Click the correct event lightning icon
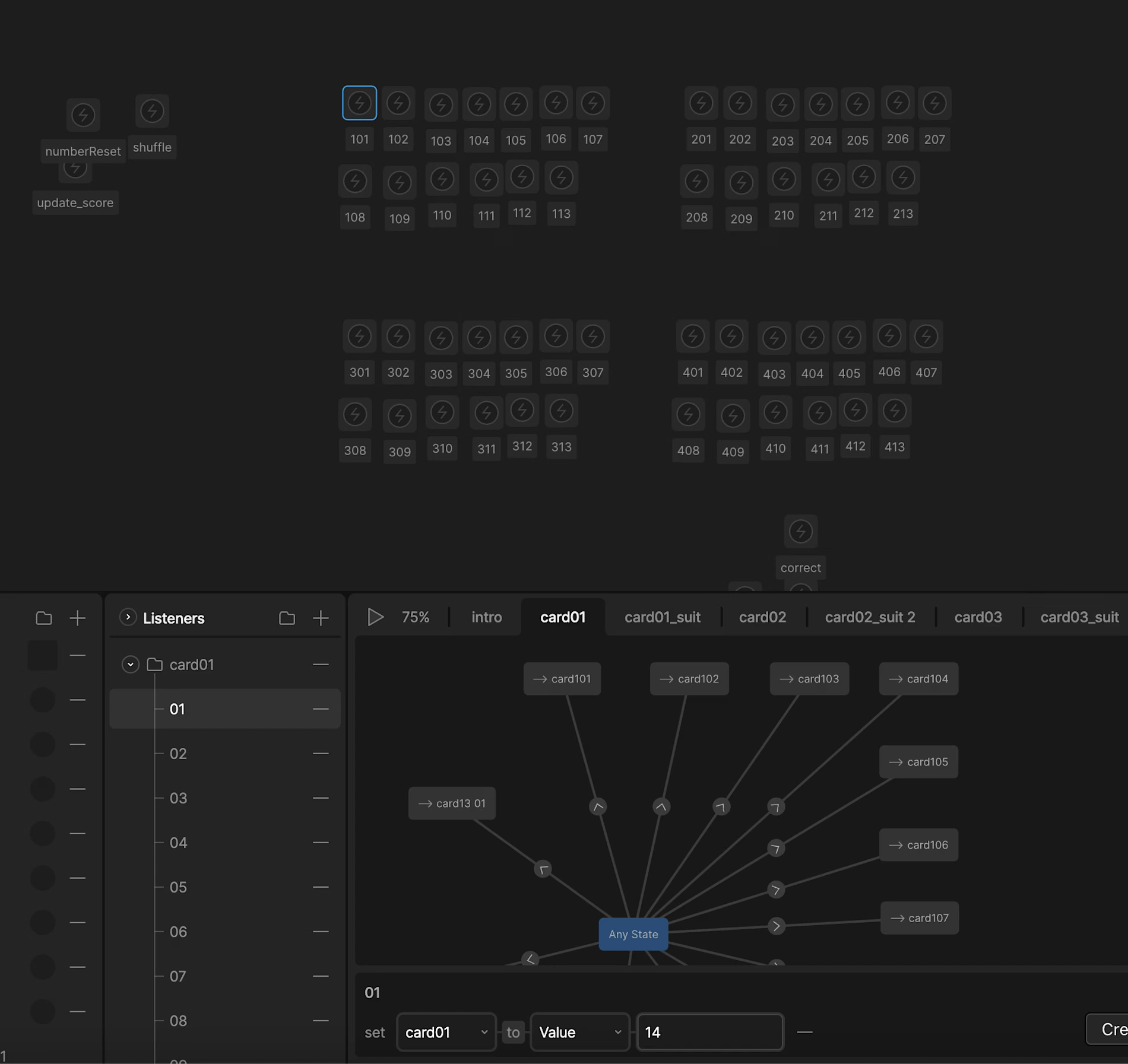The width and height of the screenshot is (1128, 1064). click(800, 532)
